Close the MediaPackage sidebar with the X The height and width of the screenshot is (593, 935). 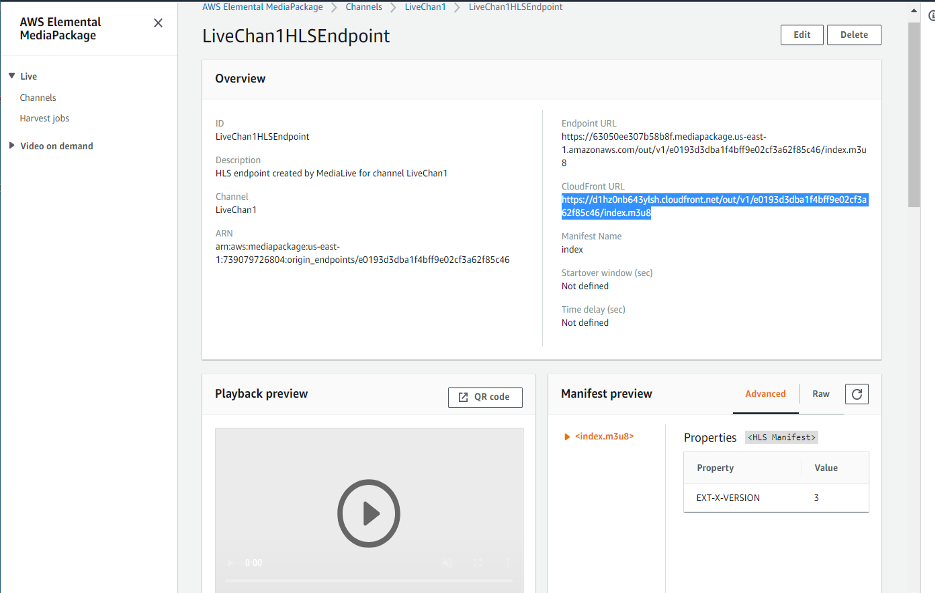157,23
